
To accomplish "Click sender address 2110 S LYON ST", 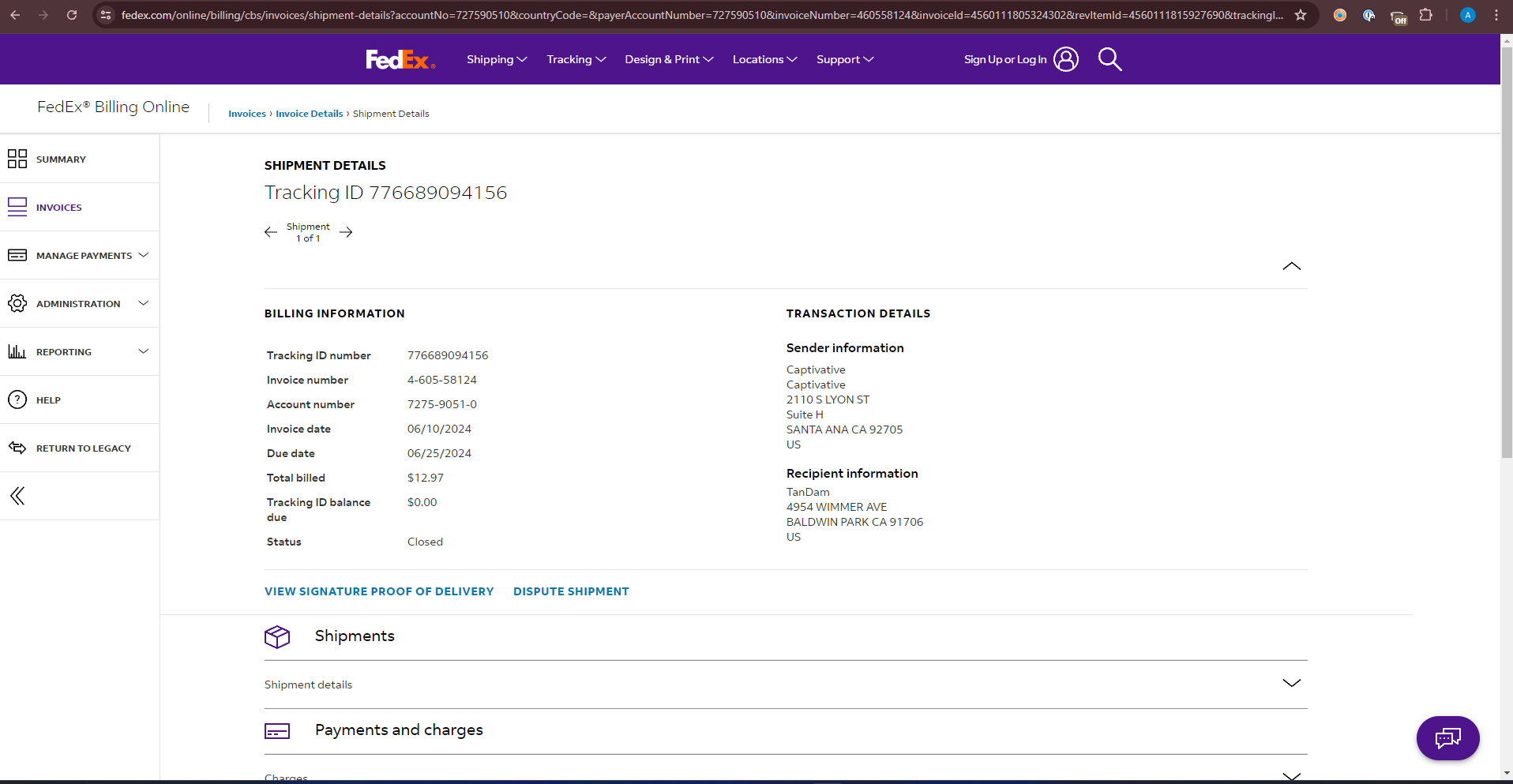I will pyautogui.click(x=828, y=400).
